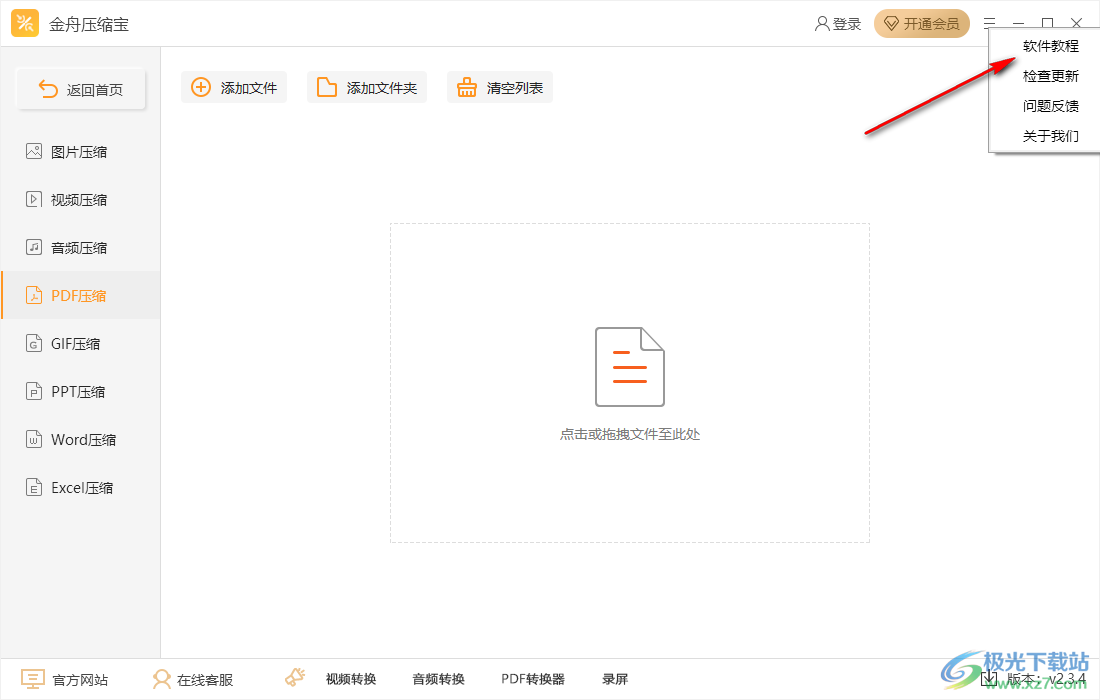1100x700 pixels.
Task: Click the plus icon of 添加文件
Action: click(201, 88)
